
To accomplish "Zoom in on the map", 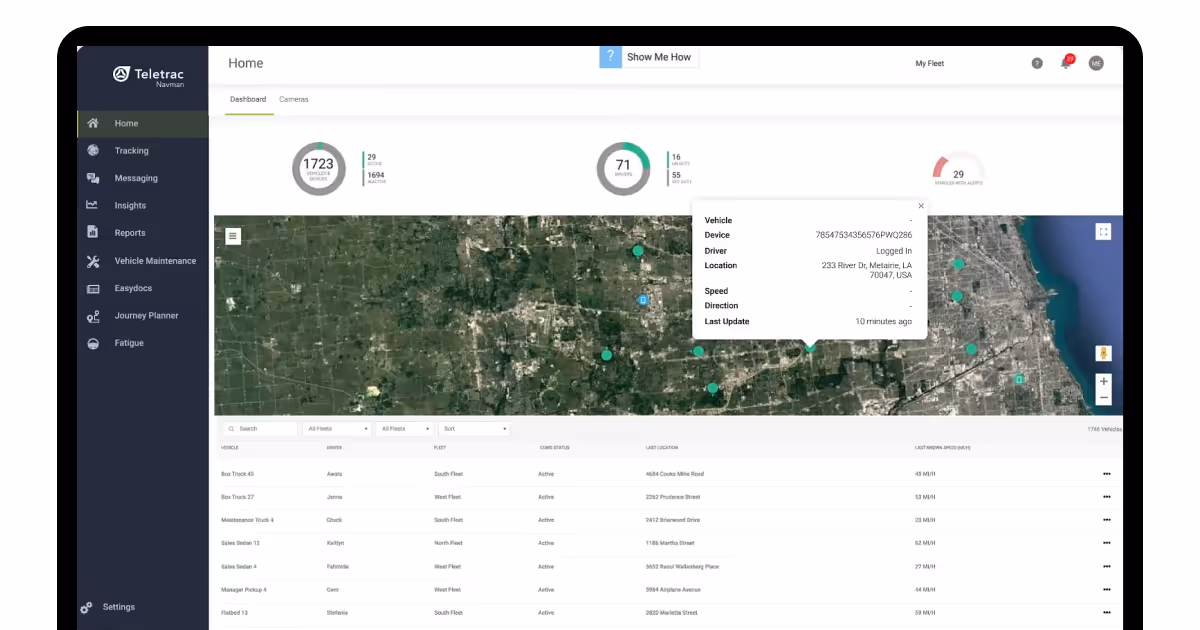I will (1104, 381).
